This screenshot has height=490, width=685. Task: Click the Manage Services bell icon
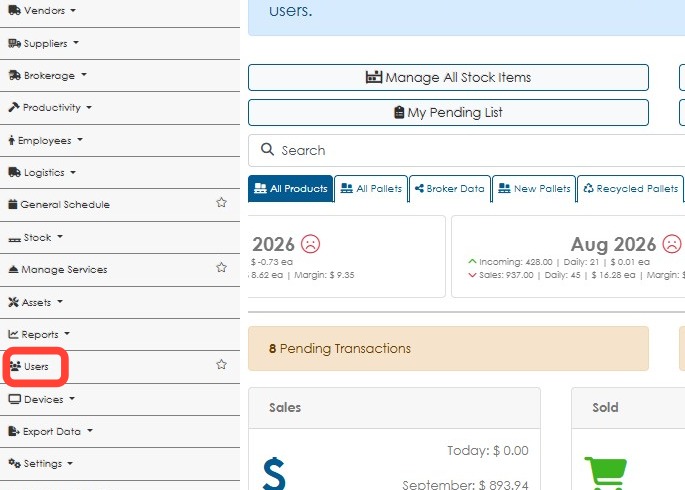(x=14, y=269)
